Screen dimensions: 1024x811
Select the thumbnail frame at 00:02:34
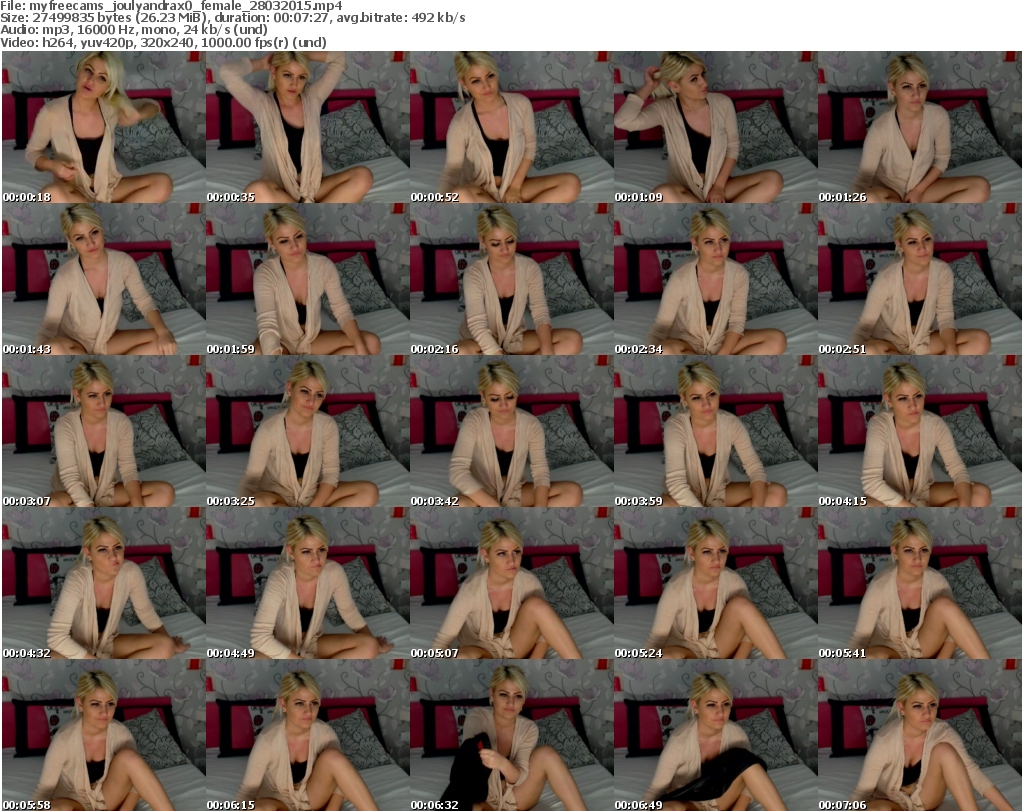pyautogui.click(x=715, y=279)
